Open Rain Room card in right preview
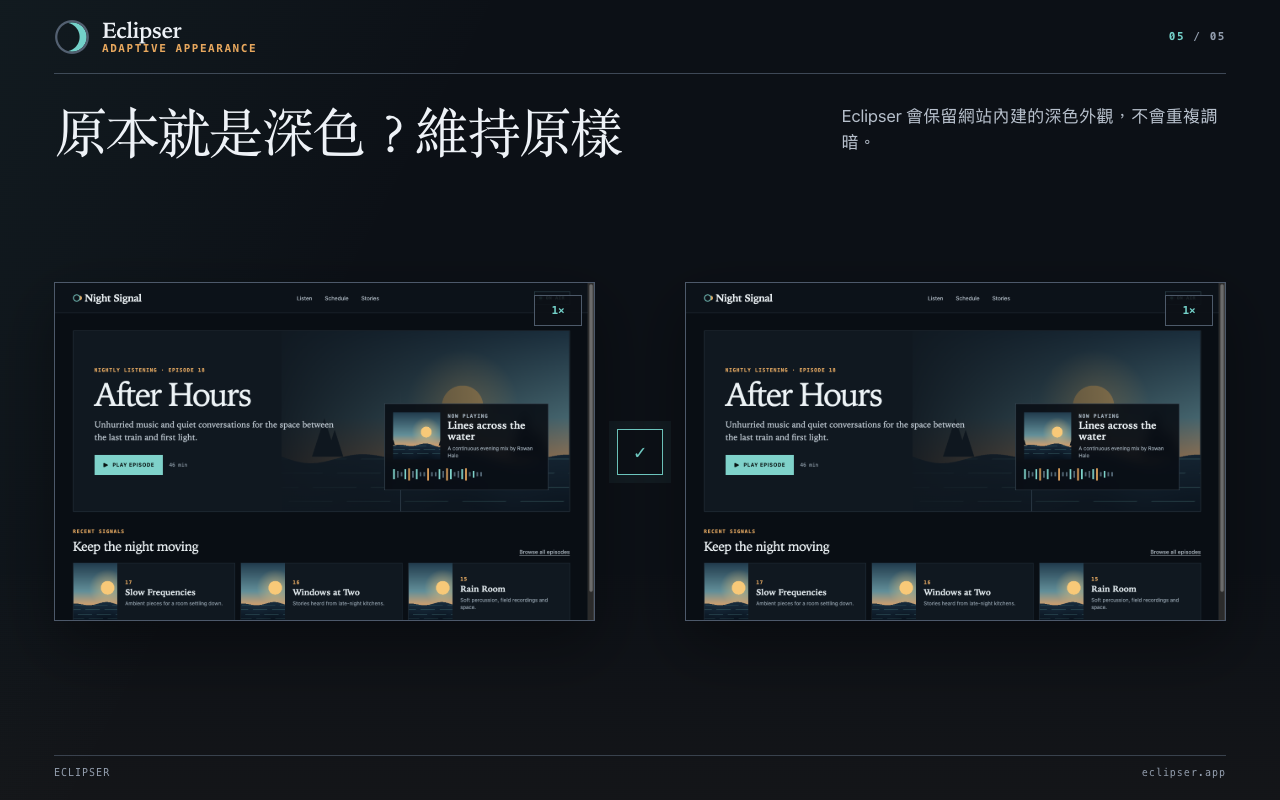The width and height of the screenshot is (1280, 800). pyautogui.click(x=1120, y=591)
